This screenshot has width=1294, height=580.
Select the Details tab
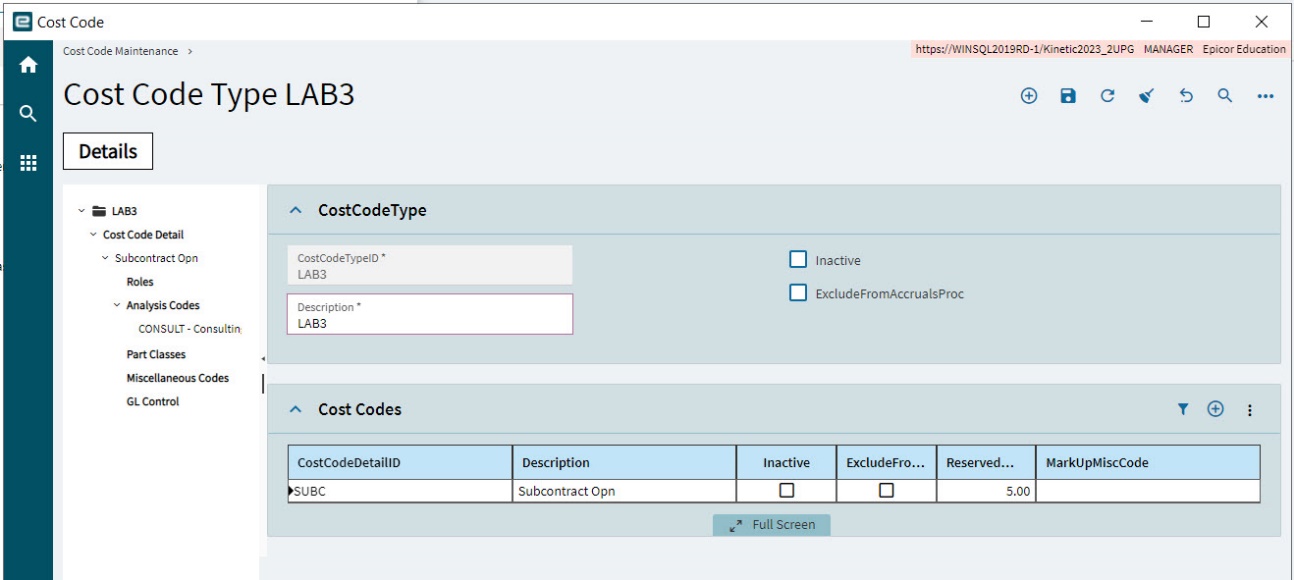coord(108,152)
